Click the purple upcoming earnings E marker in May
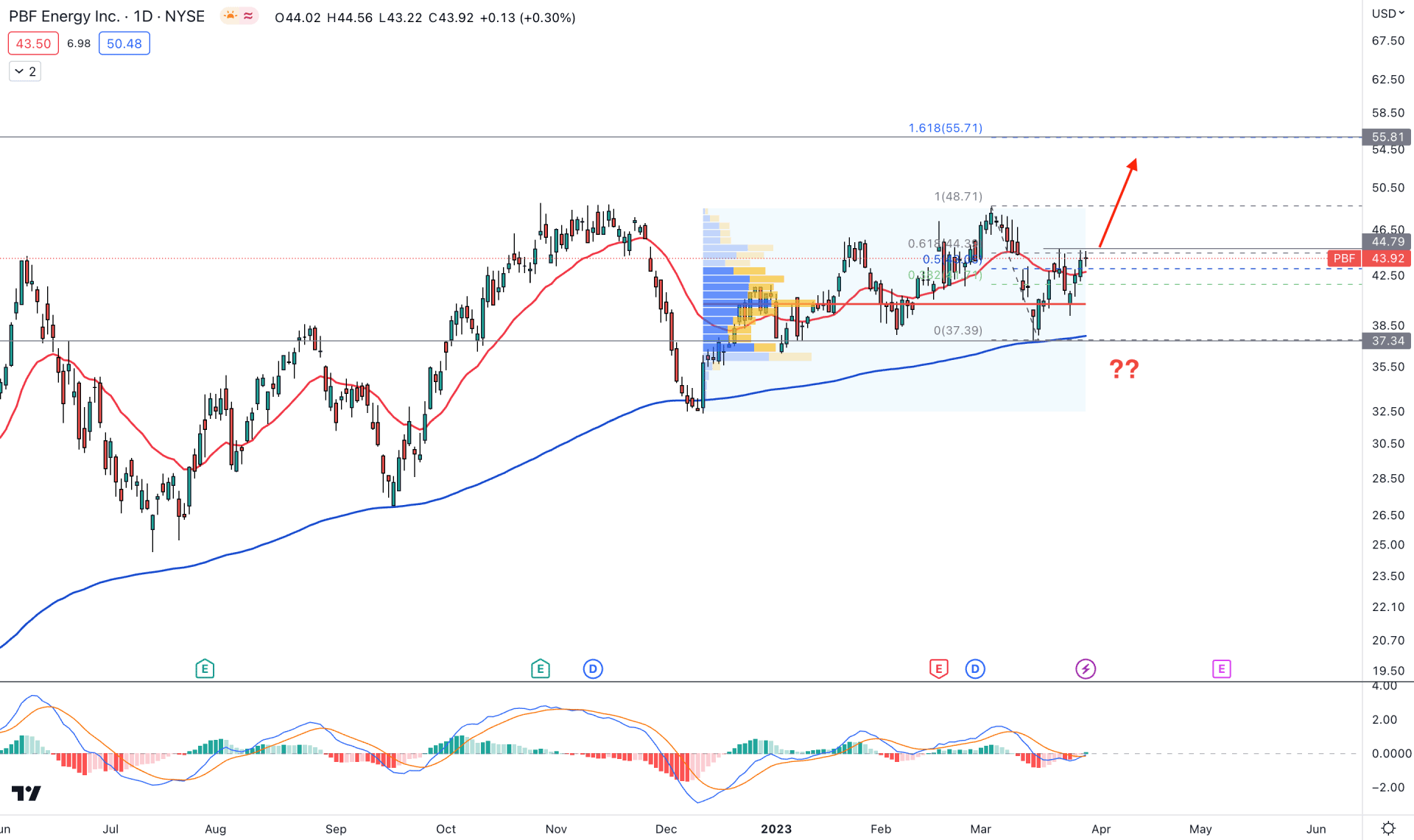 point(1221,668)
